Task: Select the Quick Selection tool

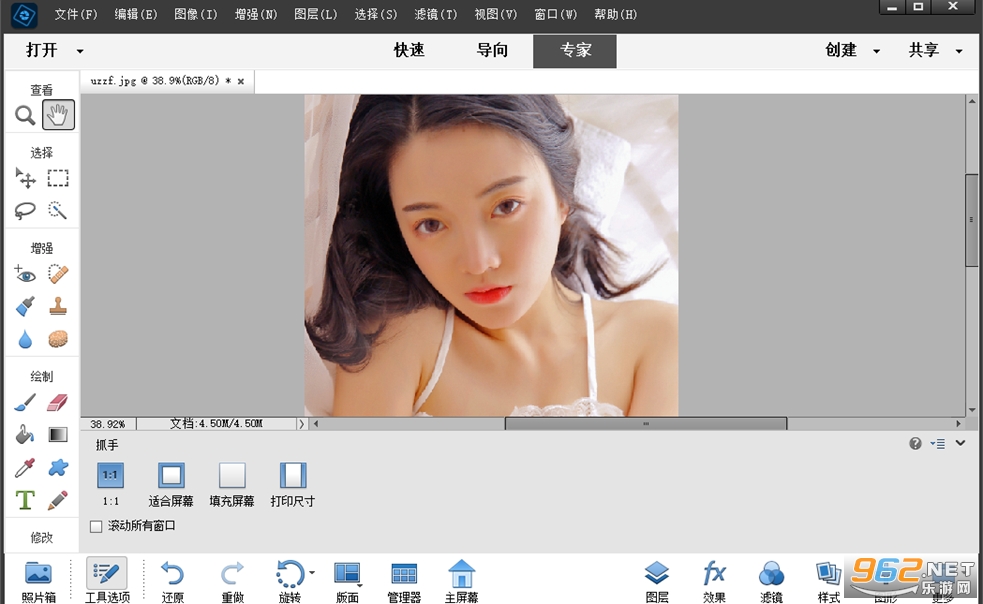Action: (x=58, y=210)
